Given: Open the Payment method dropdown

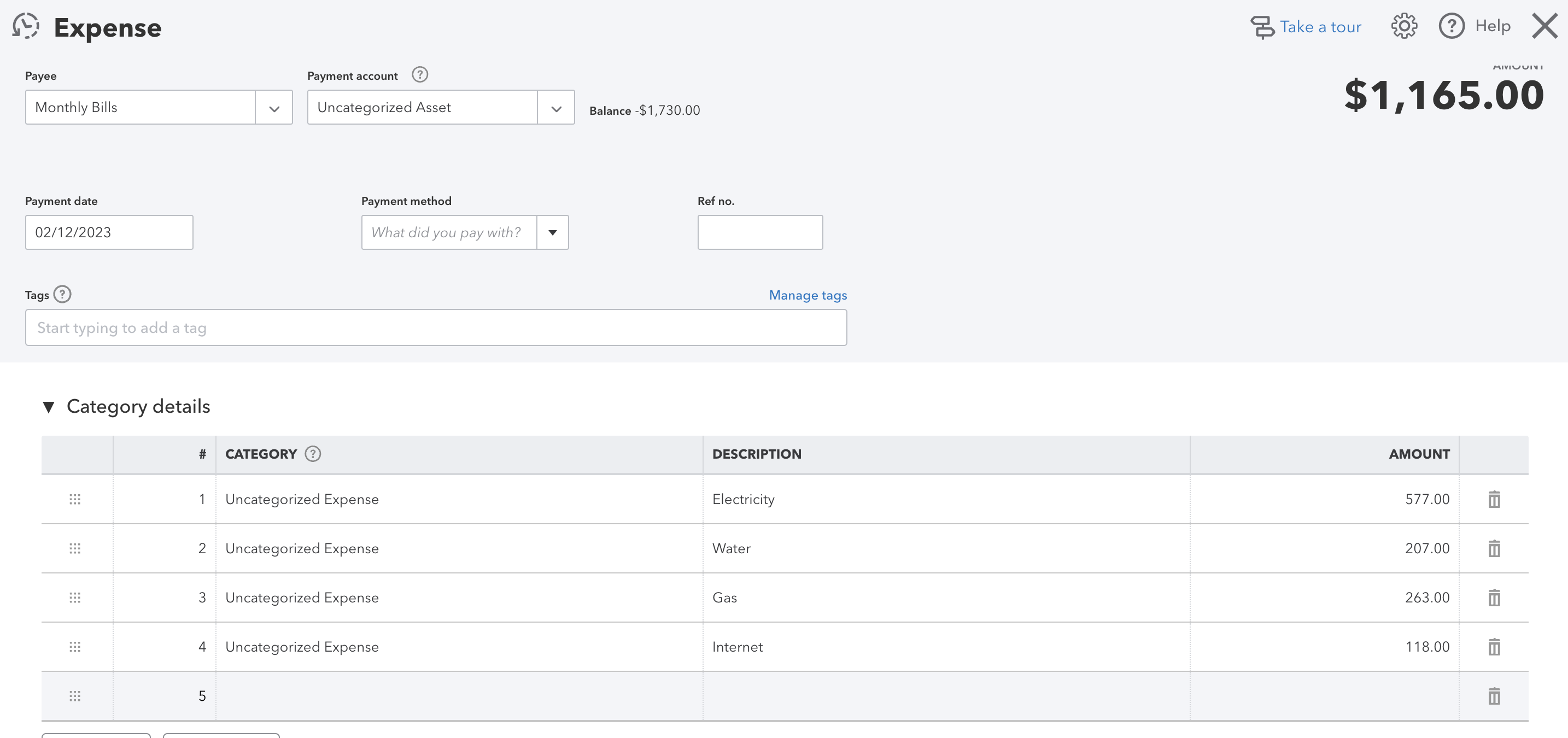Looking at the screenshot, I should 552,232.
